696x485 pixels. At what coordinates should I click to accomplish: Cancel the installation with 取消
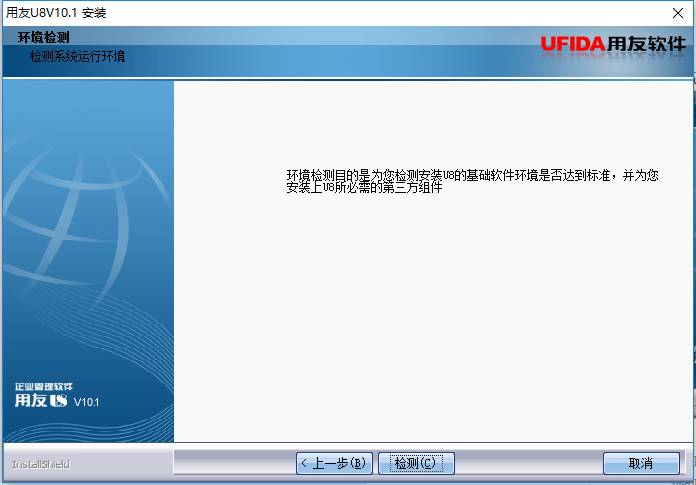[x=641, y=463]
